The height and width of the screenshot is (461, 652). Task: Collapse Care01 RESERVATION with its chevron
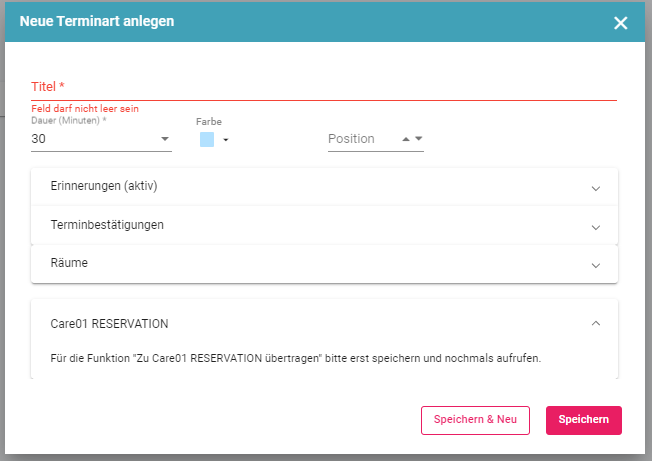point(596,323)
